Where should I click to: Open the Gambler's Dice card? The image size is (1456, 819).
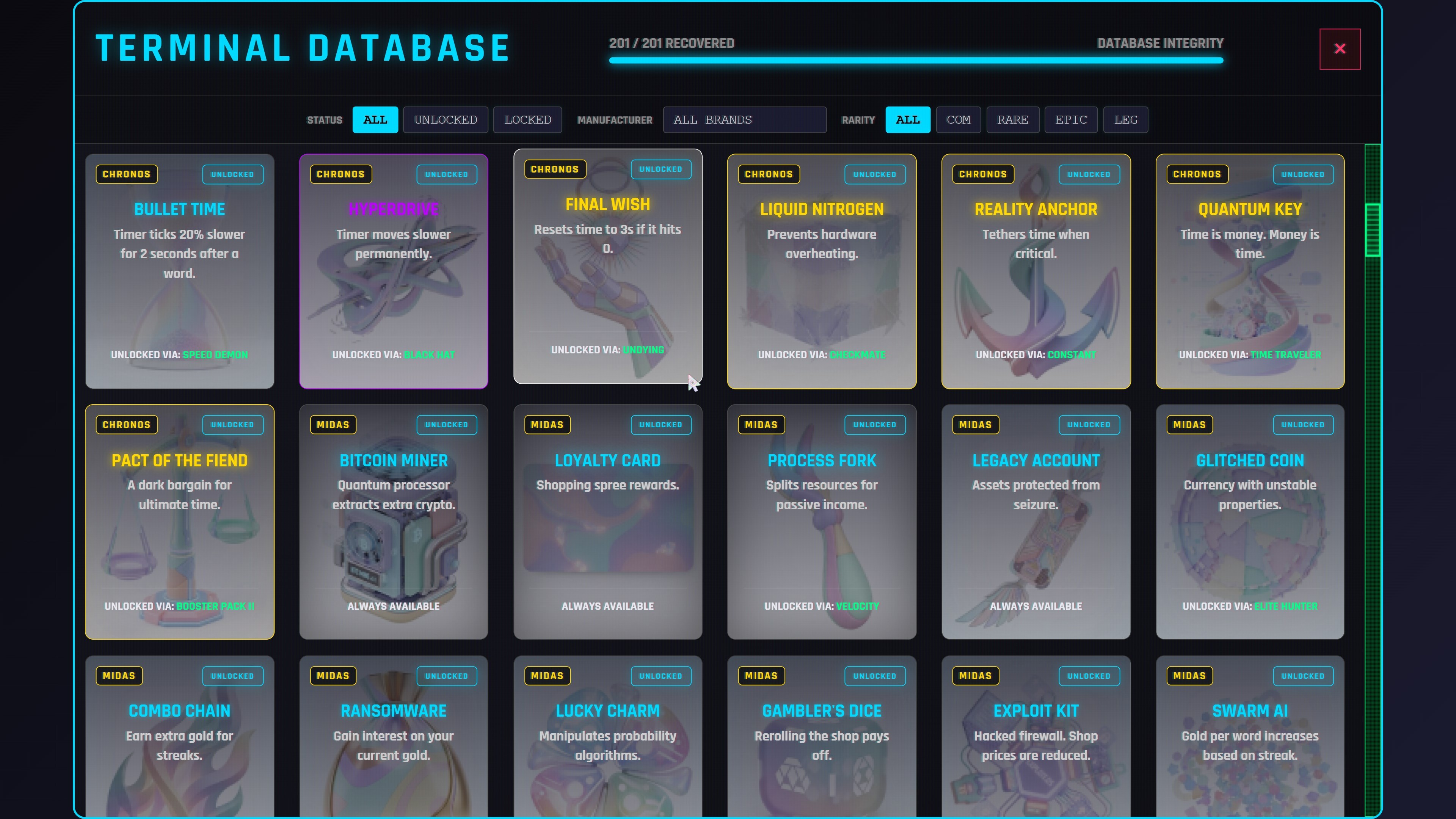[x=822, y=736]
